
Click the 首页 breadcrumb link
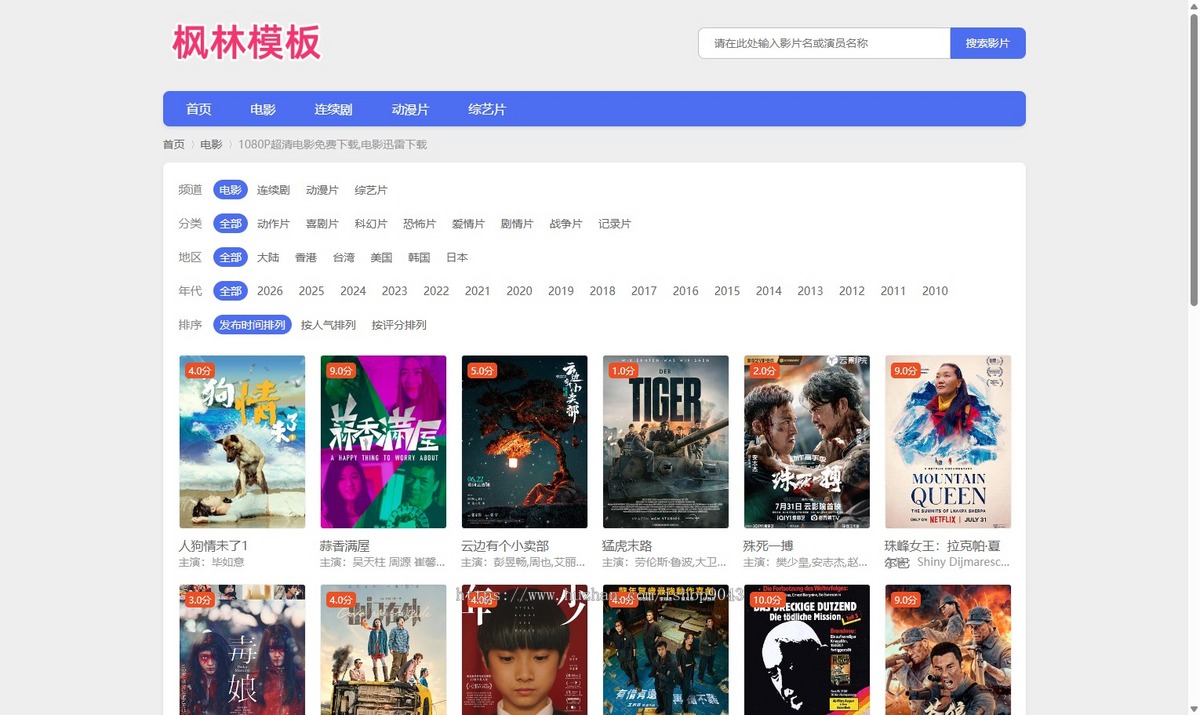[174, 144]
